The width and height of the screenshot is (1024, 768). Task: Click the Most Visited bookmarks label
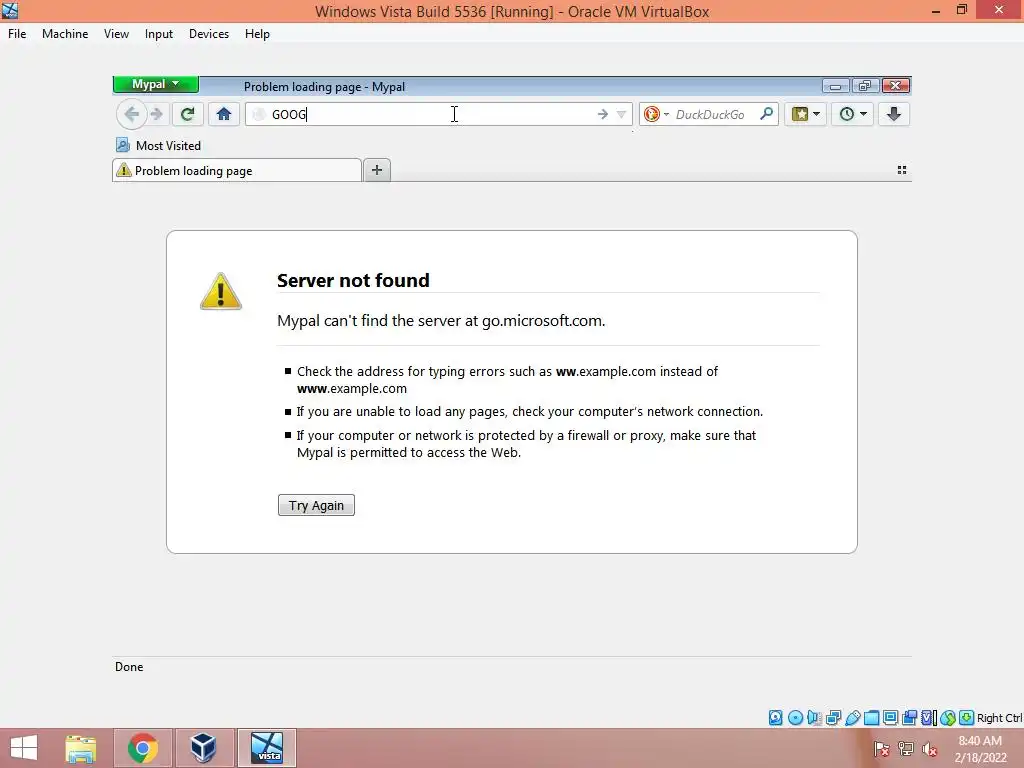pos(168,146)
